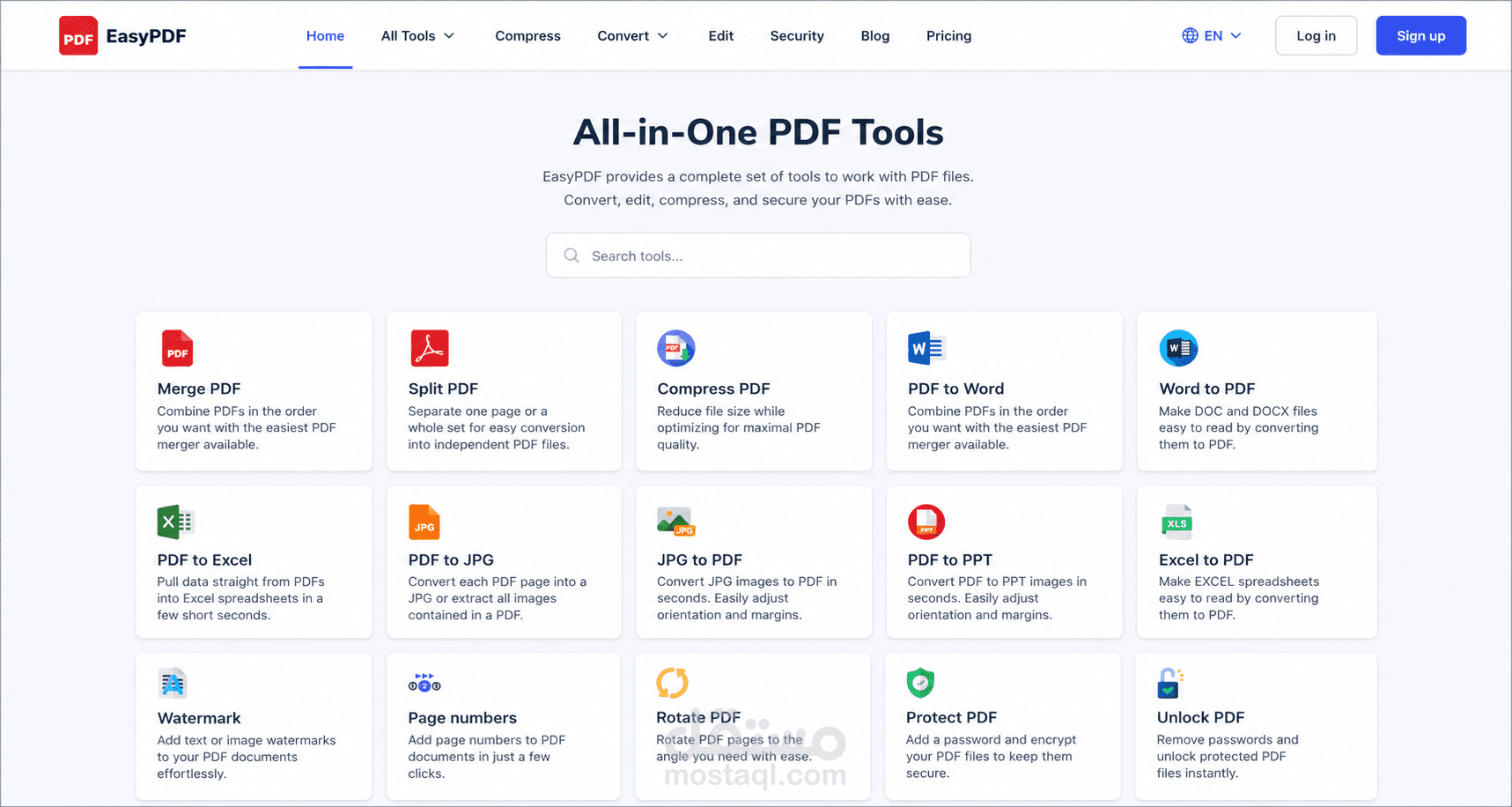Open the Unlock PDF title link
The image size is (1512, 807).
[x=1200, y=717]
